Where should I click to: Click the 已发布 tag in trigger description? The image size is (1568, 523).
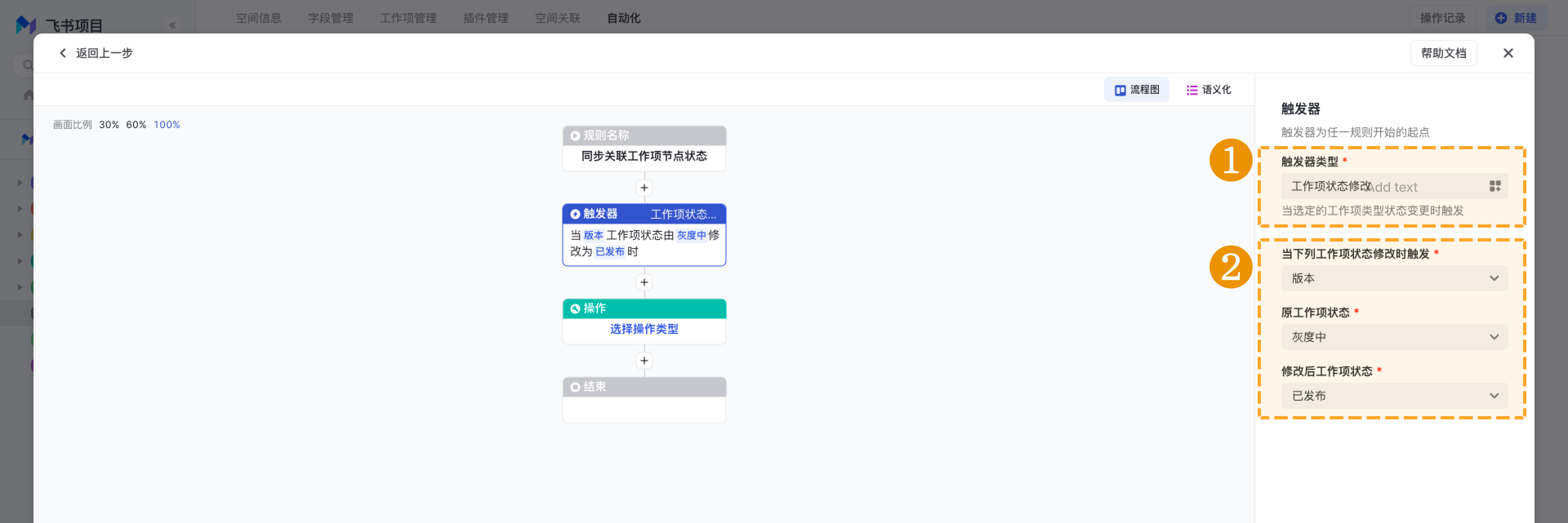click(610, 252)
